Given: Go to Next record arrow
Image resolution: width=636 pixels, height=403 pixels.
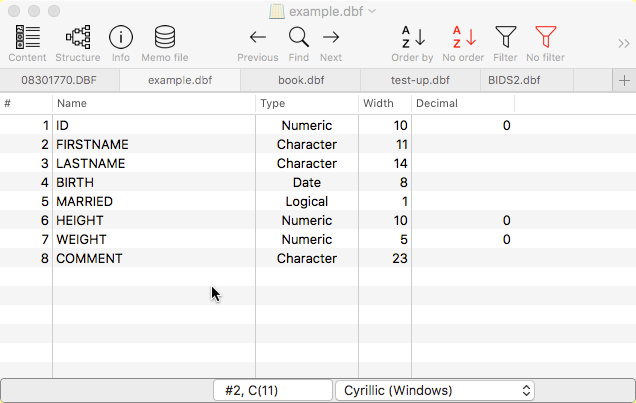Looking at the screenshot, I should pyautogui.click(x=331, y=38).
